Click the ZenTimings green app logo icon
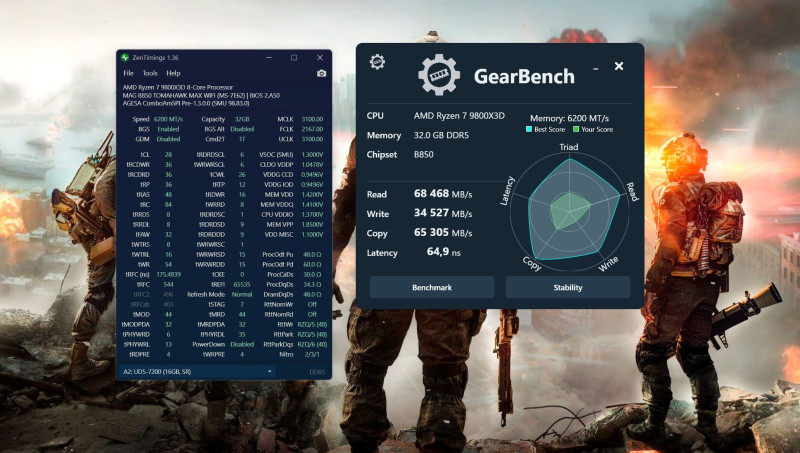Screen dimensions: 800x453 [125, 58]
